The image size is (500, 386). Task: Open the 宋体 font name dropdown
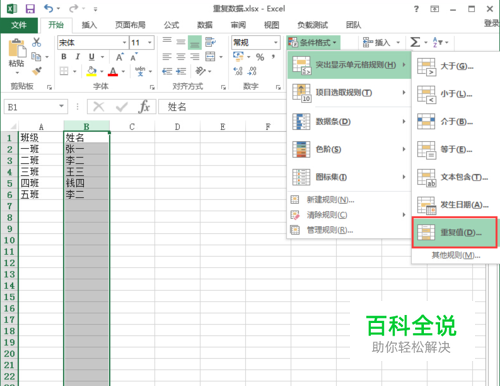124,43
